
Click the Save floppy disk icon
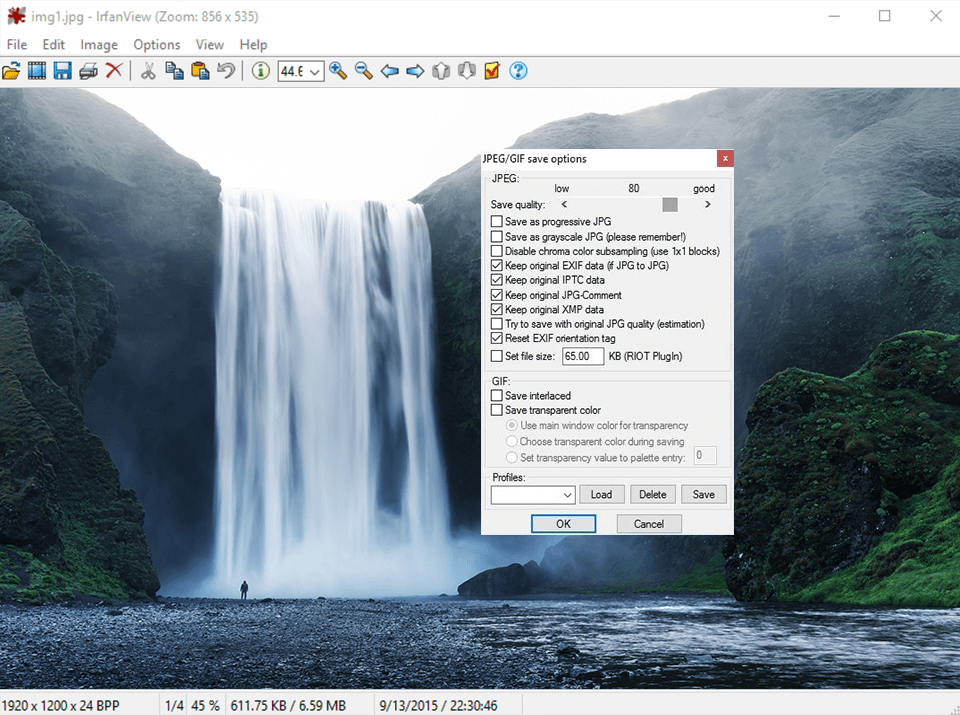[62, 71]
